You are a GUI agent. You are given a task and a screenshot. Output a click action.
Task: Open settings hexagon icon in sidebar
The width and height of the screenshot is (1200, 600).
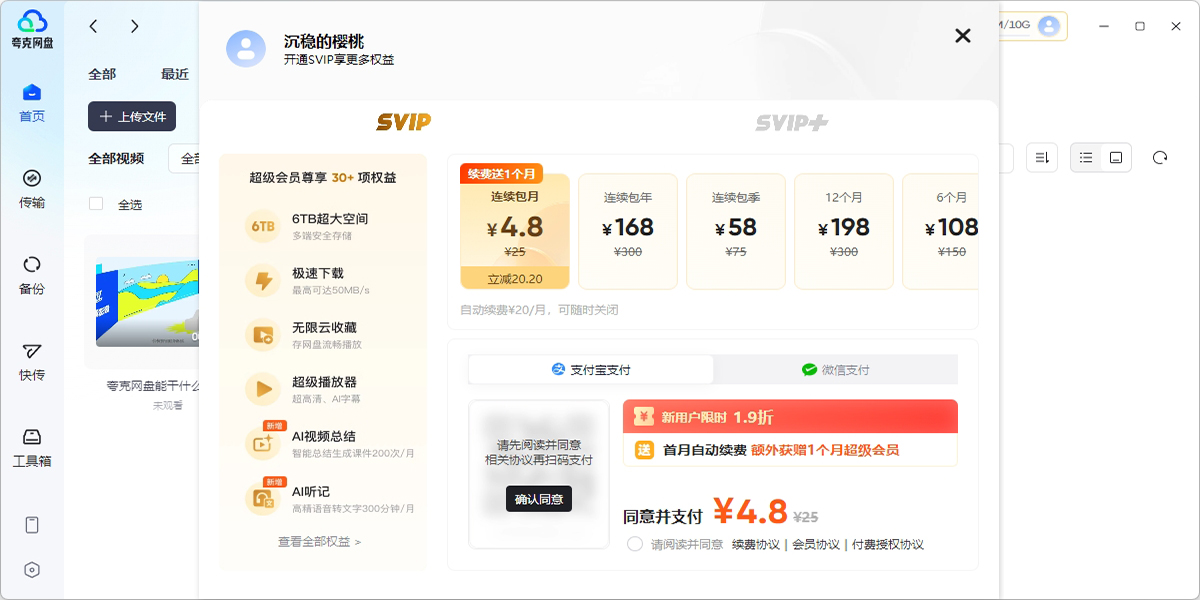tap(32, 570)
